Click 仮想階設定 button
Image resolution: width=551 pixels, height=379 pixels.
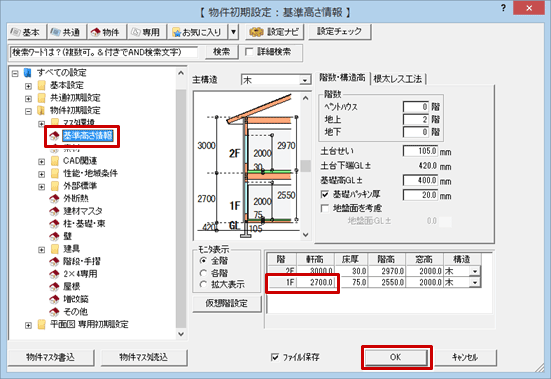tap(227, 303)
